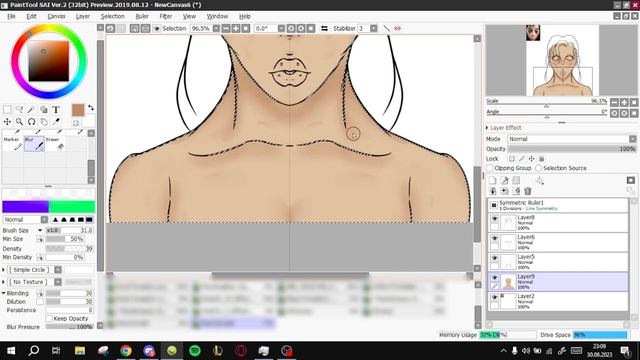
Task: Open the zoom percentage dropdown
Action: (216, 29)
